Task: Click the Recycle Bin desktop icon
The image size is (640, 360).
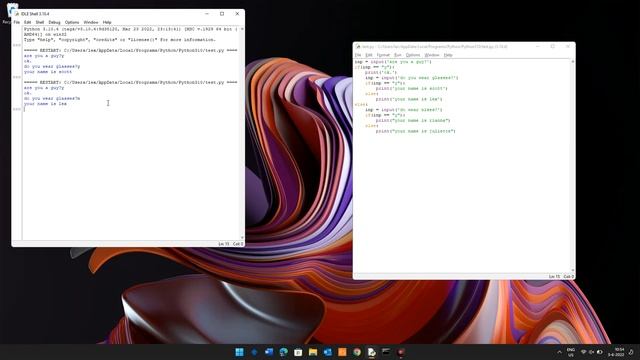Action: (x=11, y=12)
